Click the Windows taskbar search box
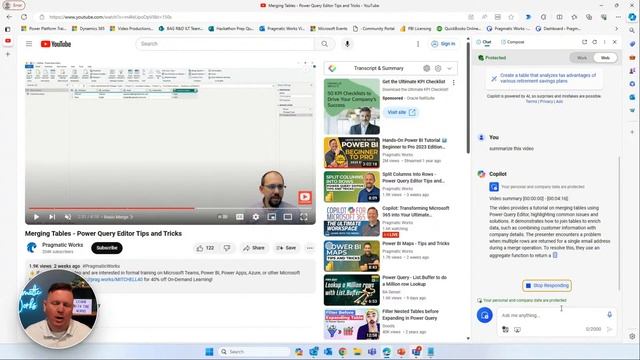The image size is (640, 360). (x=253, y=351)
